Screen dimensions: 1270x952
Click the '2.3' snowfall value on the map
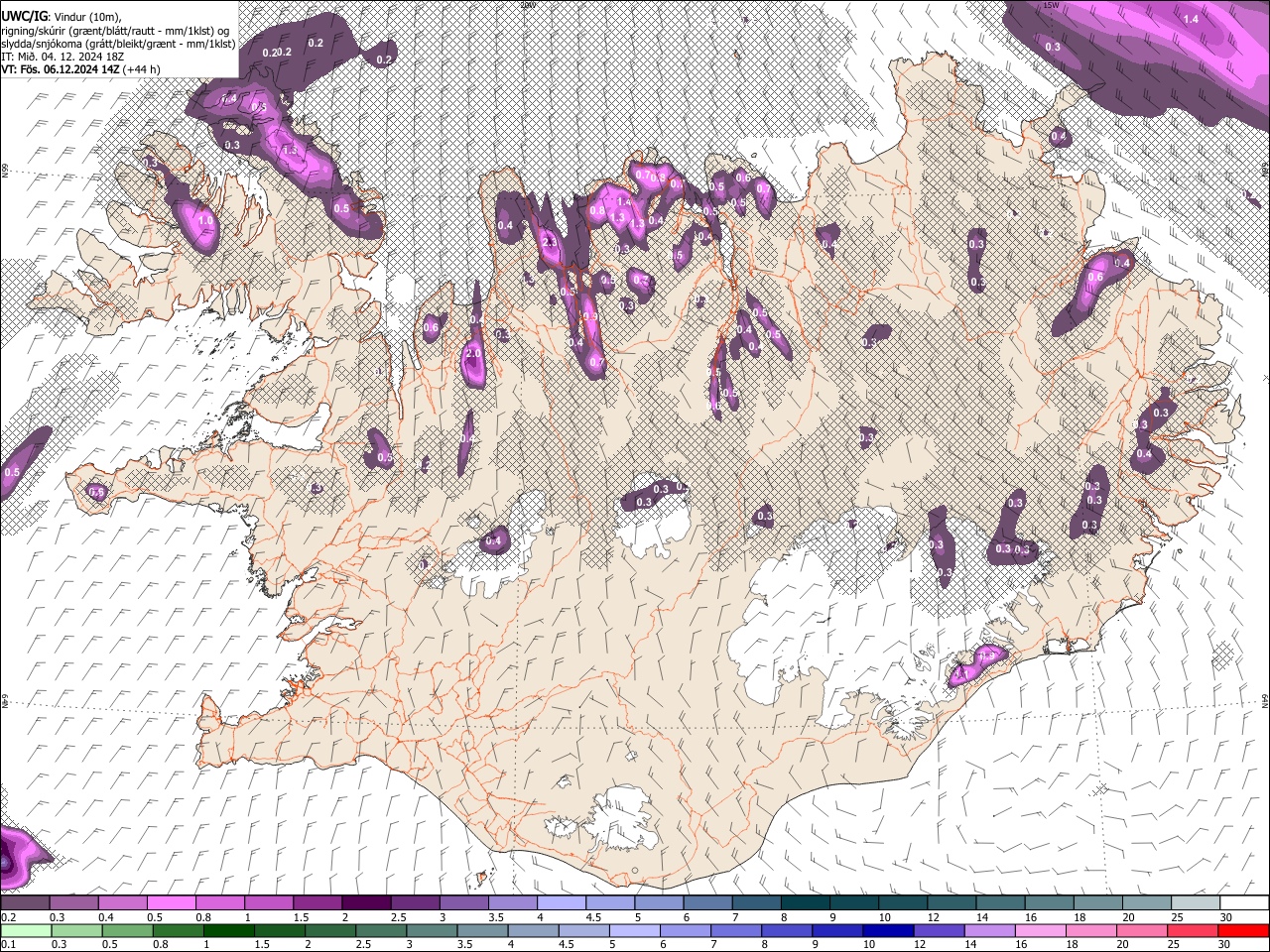(549, 242)
